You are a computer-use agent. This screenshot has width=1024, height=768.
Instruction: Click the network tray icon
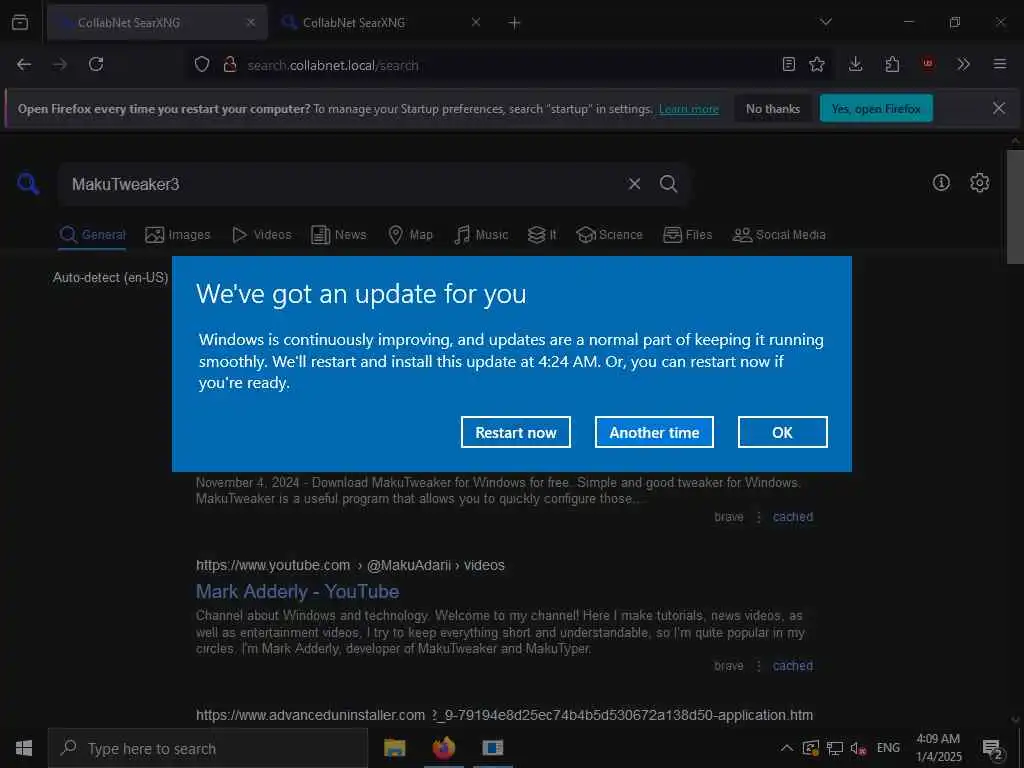[x=835, y=748]
